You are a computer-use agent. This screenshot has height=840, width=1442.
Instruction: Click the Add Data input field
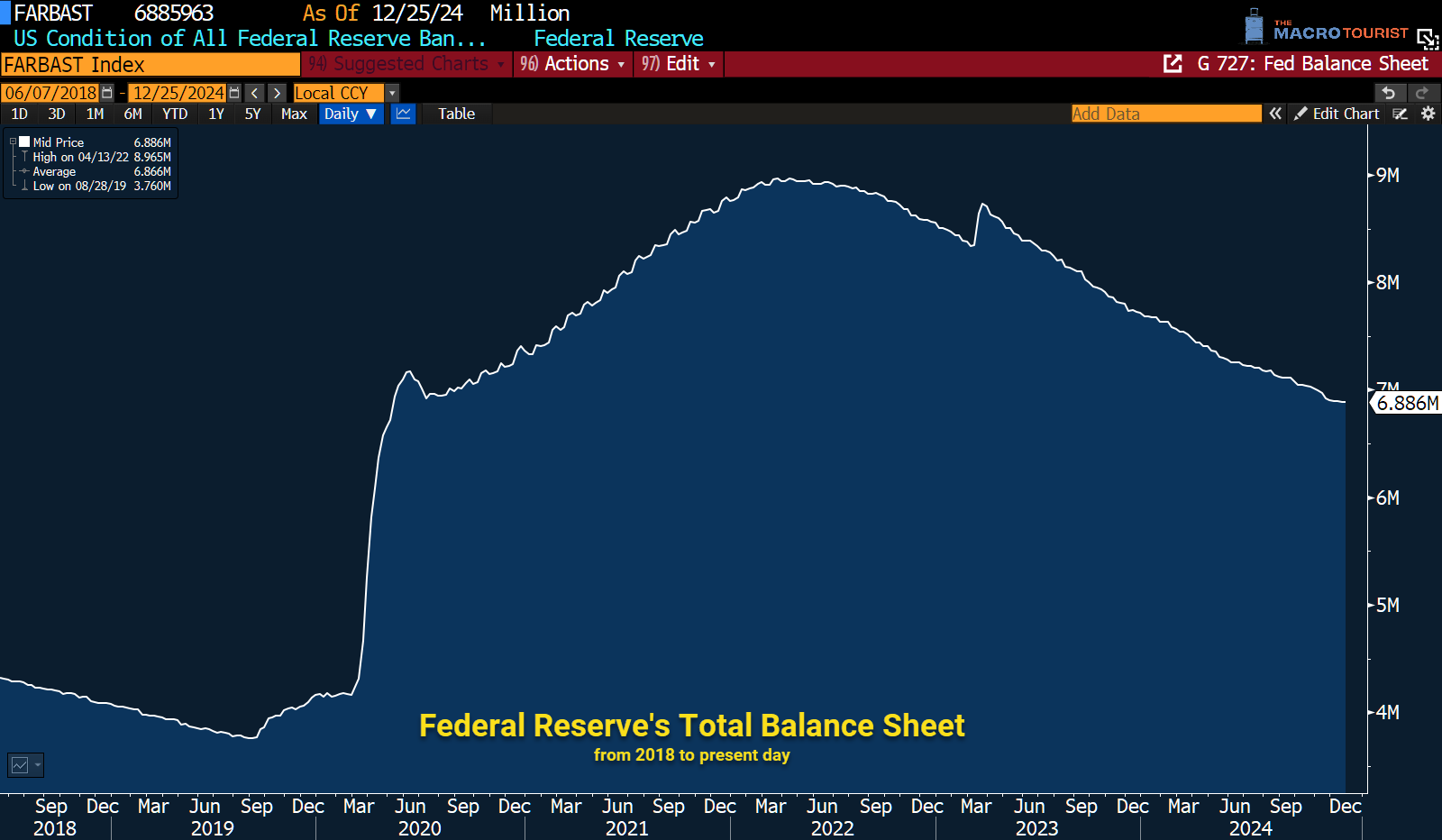(x=1166, y=114)
